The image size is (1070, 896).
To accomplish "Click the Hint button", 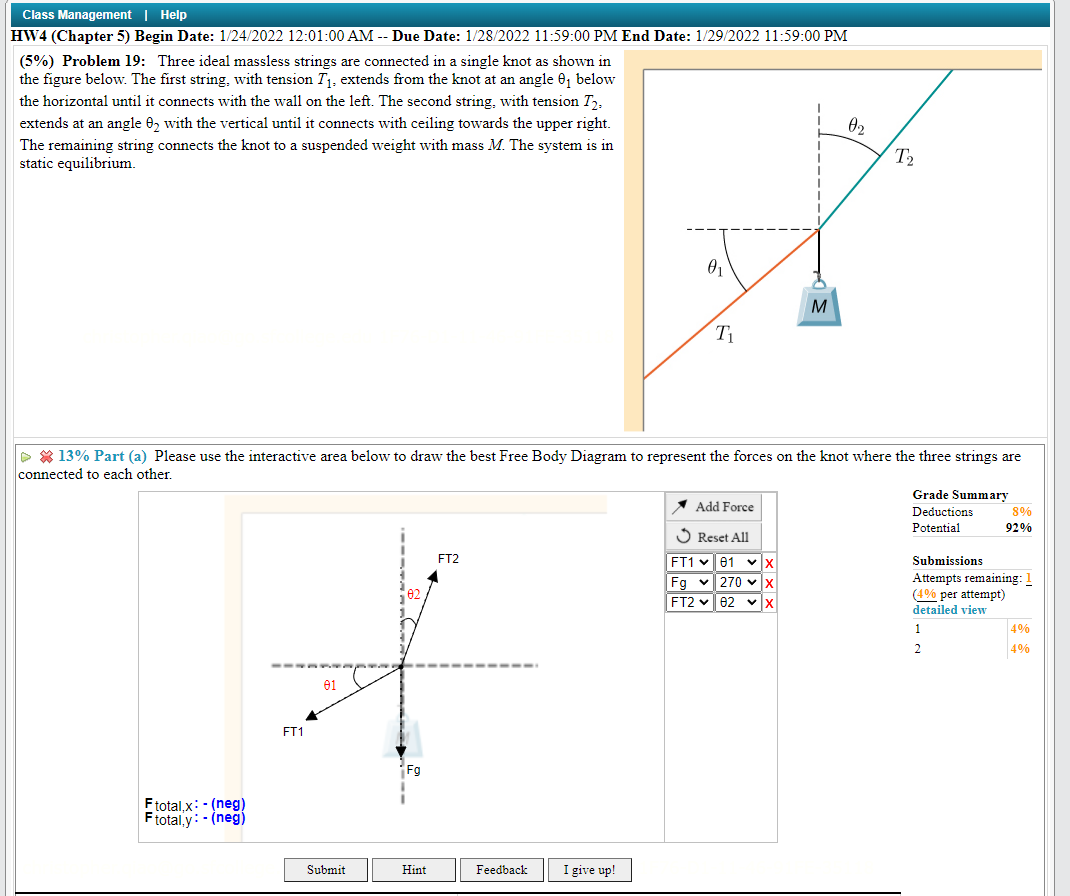I will [413, 869].
